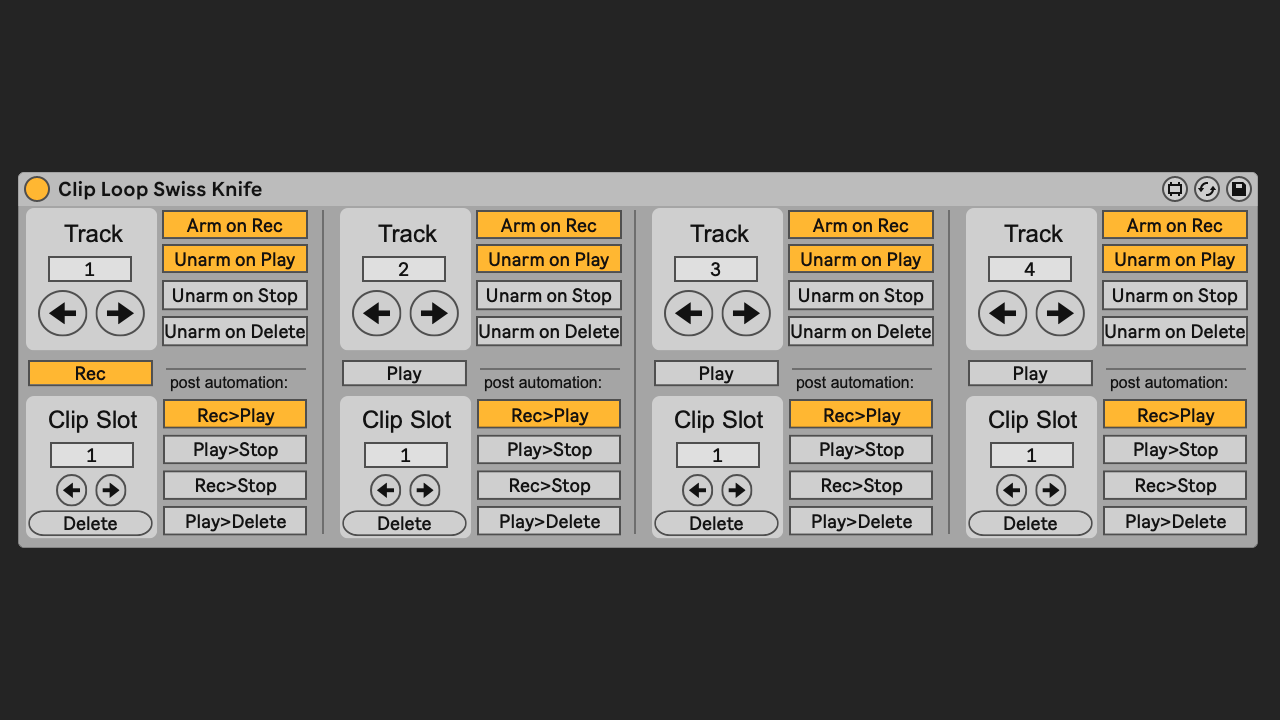This screenshot has height=720, width=1280.
Task: Save the device preset with the disk icon
Action: point(1239,189)
